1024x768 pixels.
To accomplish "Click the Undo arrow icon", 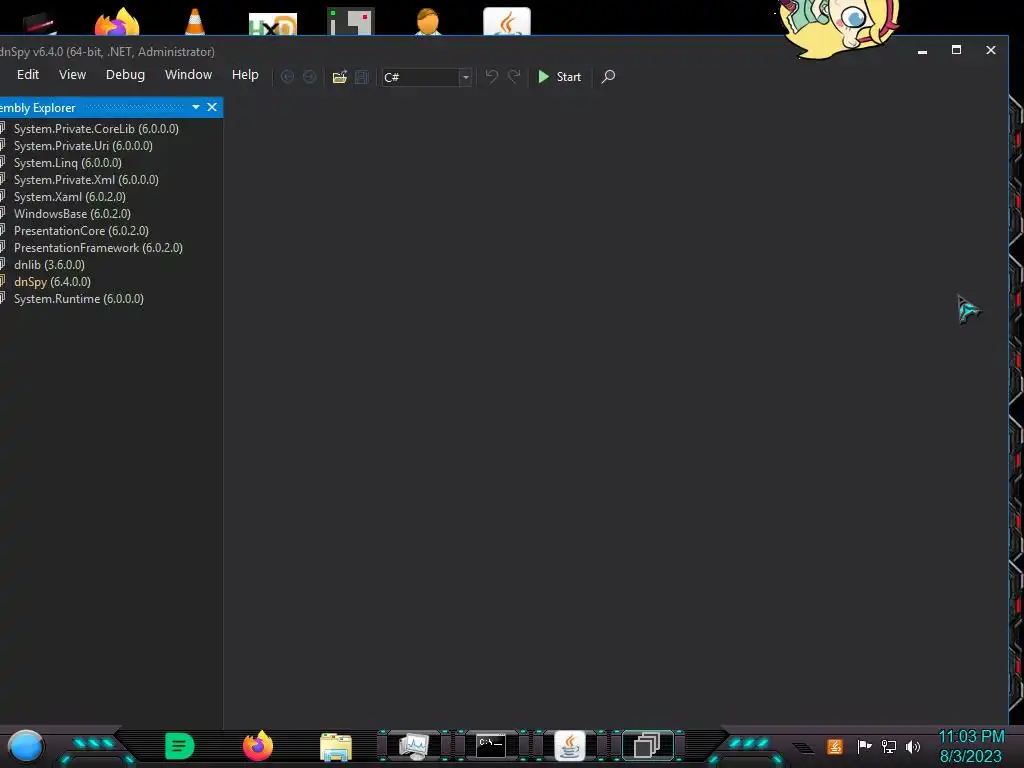I will pos(492,76).
